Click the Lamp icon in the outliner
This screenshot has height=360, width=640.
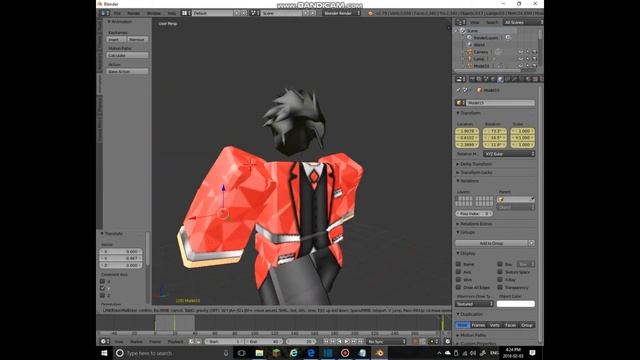(x=469, y=59)
